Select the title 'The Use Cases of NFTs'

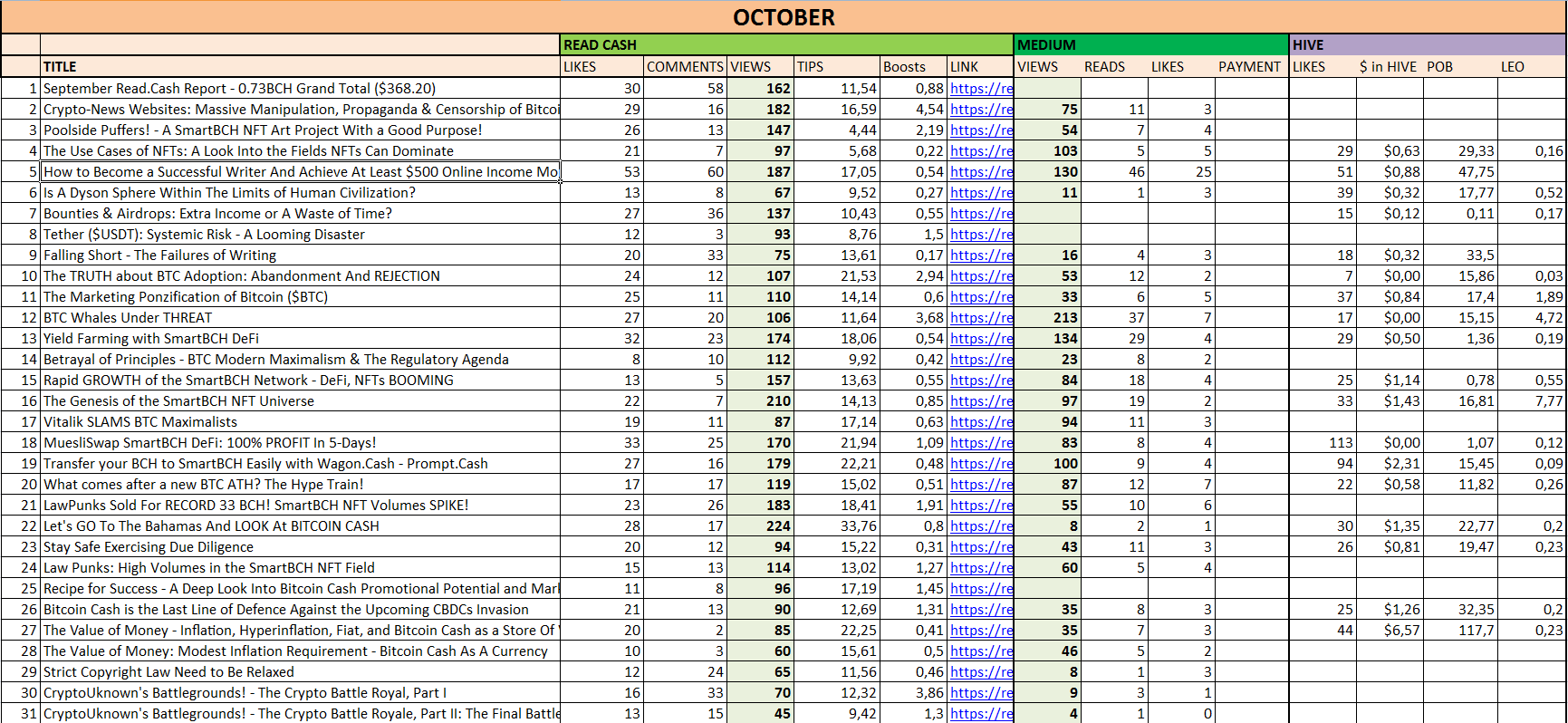pos(300,151)
